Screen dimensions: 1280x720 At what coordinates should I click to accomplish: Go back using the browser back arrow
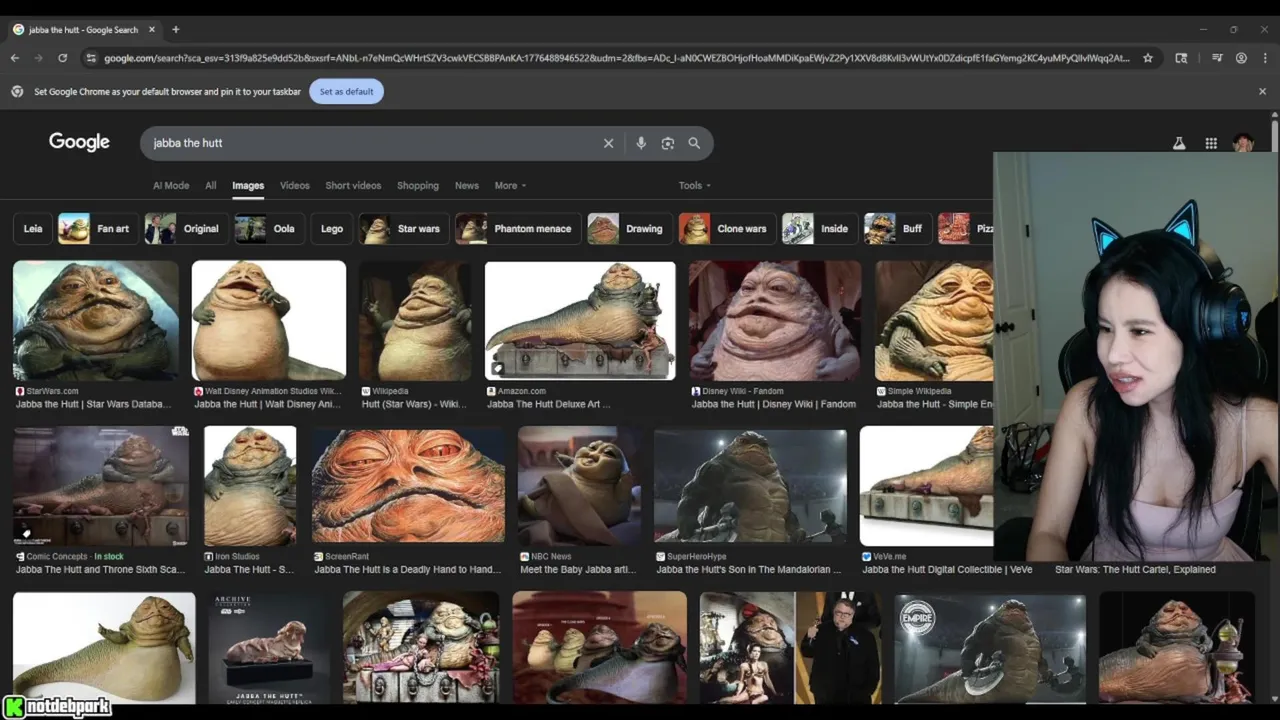(15, 58)
